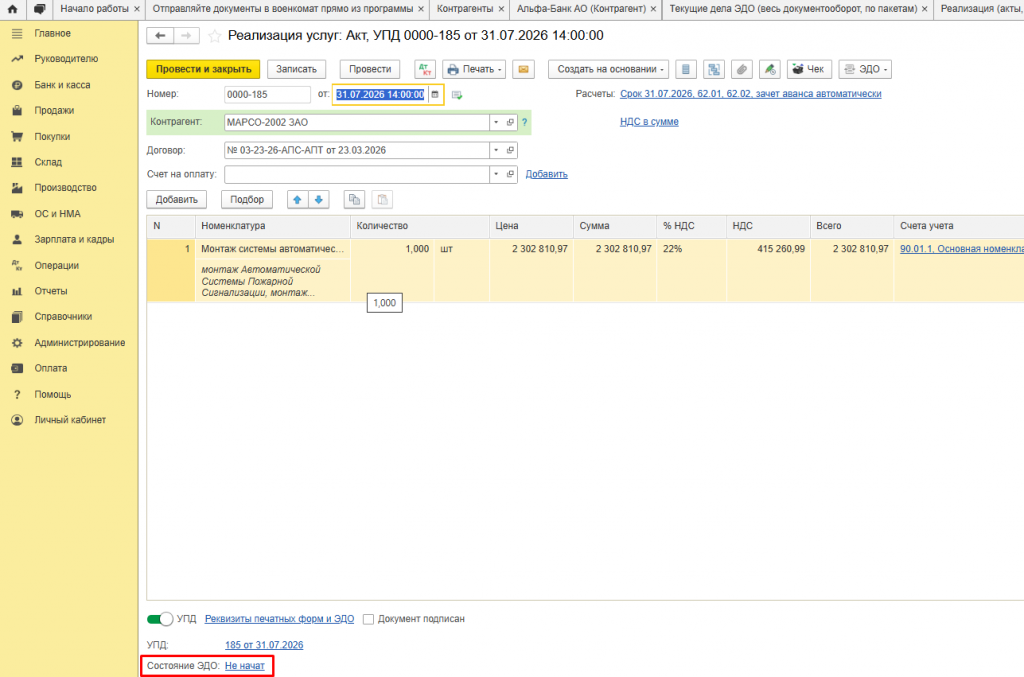Check the Документ подписан checkbox
Viewport: 1024px width, 677px height.
pyautogui.click(x=369, y=619)
